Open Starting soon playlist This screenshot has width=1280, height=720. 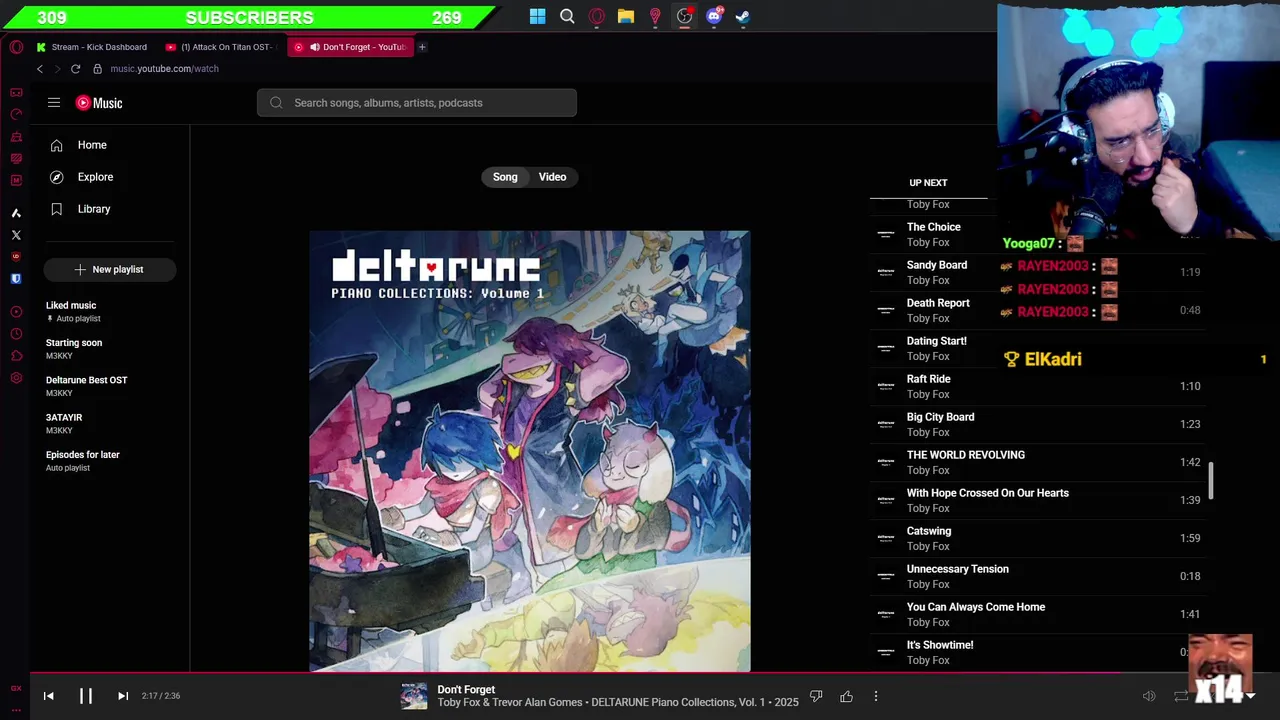pyautogui.click(x=110, y=349)
